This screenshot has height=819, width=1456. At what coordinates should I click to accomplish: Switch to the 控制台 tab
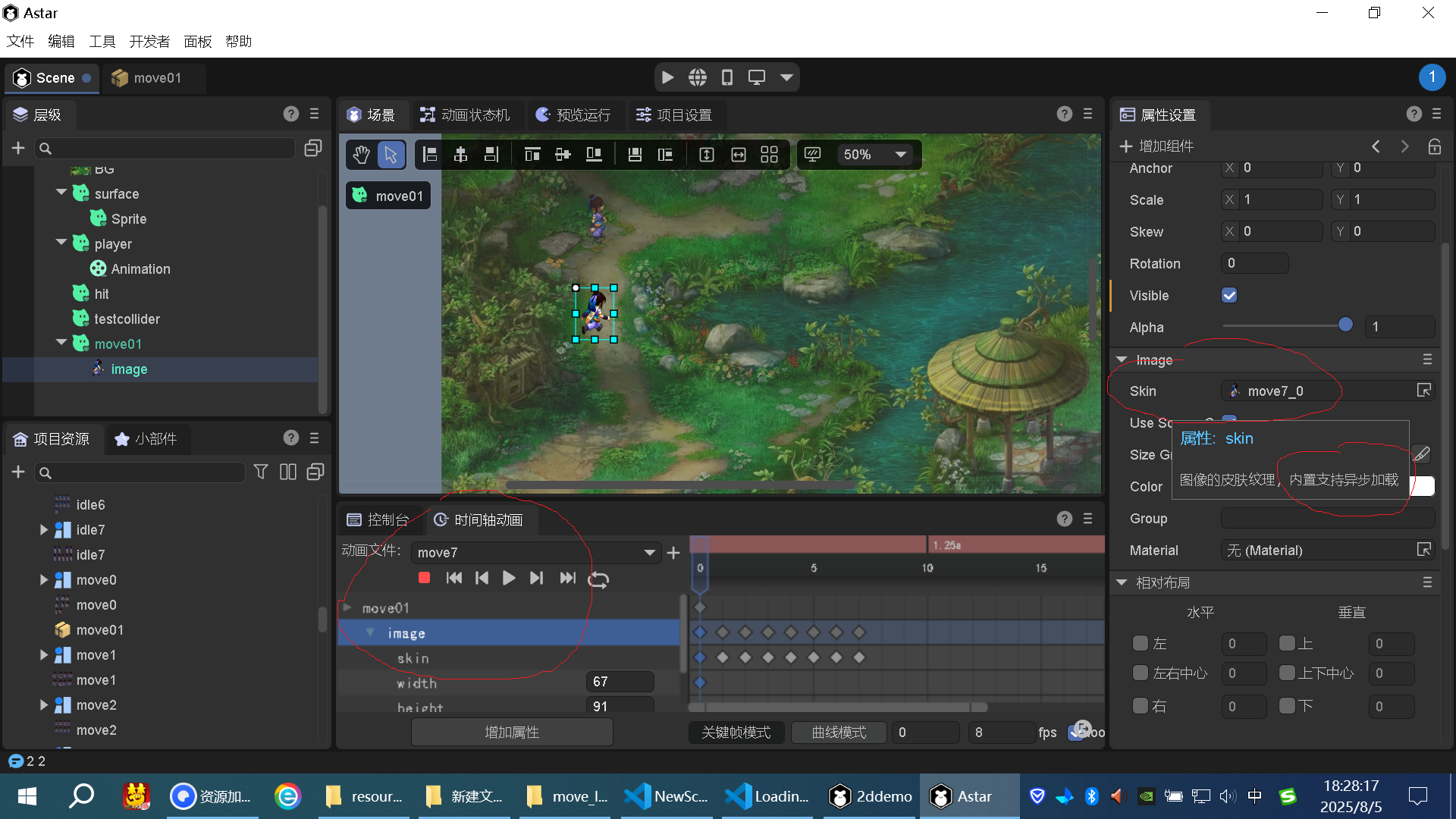pos(378,519)
